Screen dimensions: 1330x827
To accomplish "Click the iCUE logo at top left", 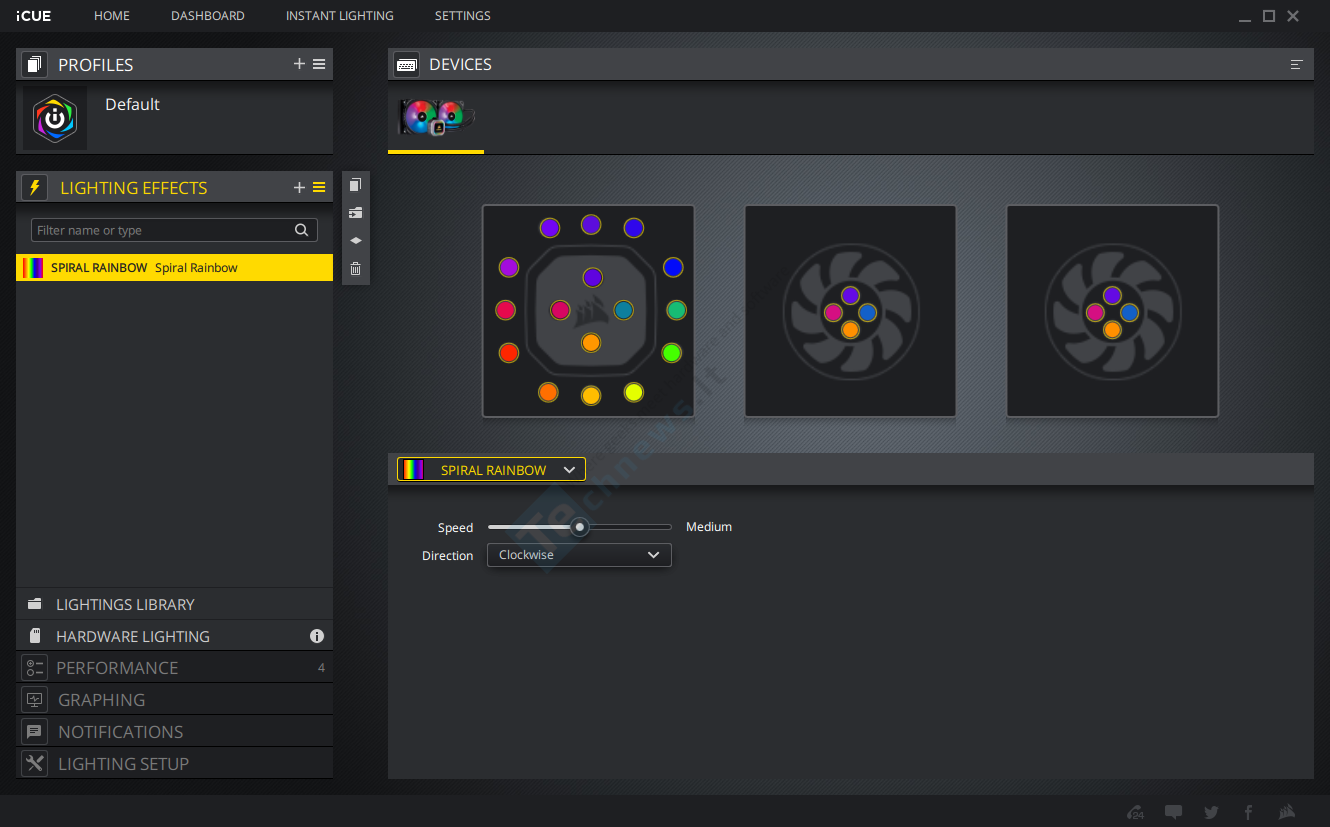I will pyautogui.click(x=34, y=16).
